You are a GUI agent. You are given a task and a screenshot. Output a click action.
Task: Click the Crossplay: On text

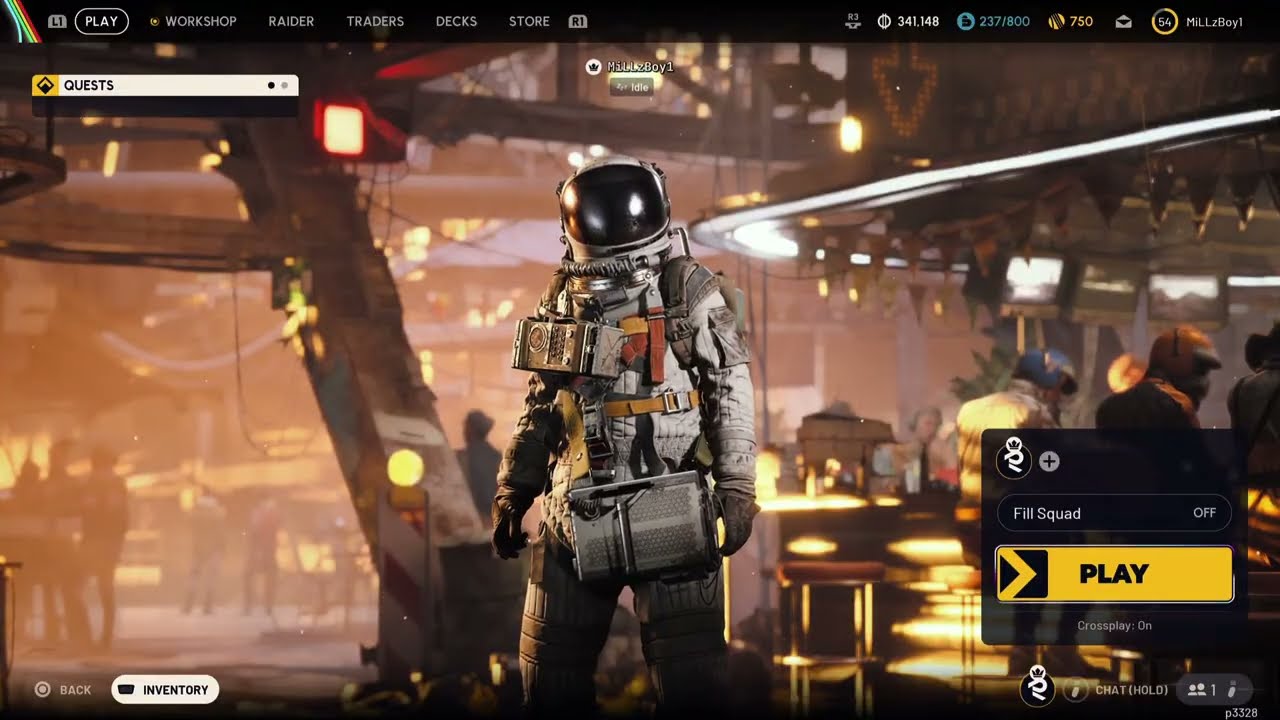coord(1114,625)
